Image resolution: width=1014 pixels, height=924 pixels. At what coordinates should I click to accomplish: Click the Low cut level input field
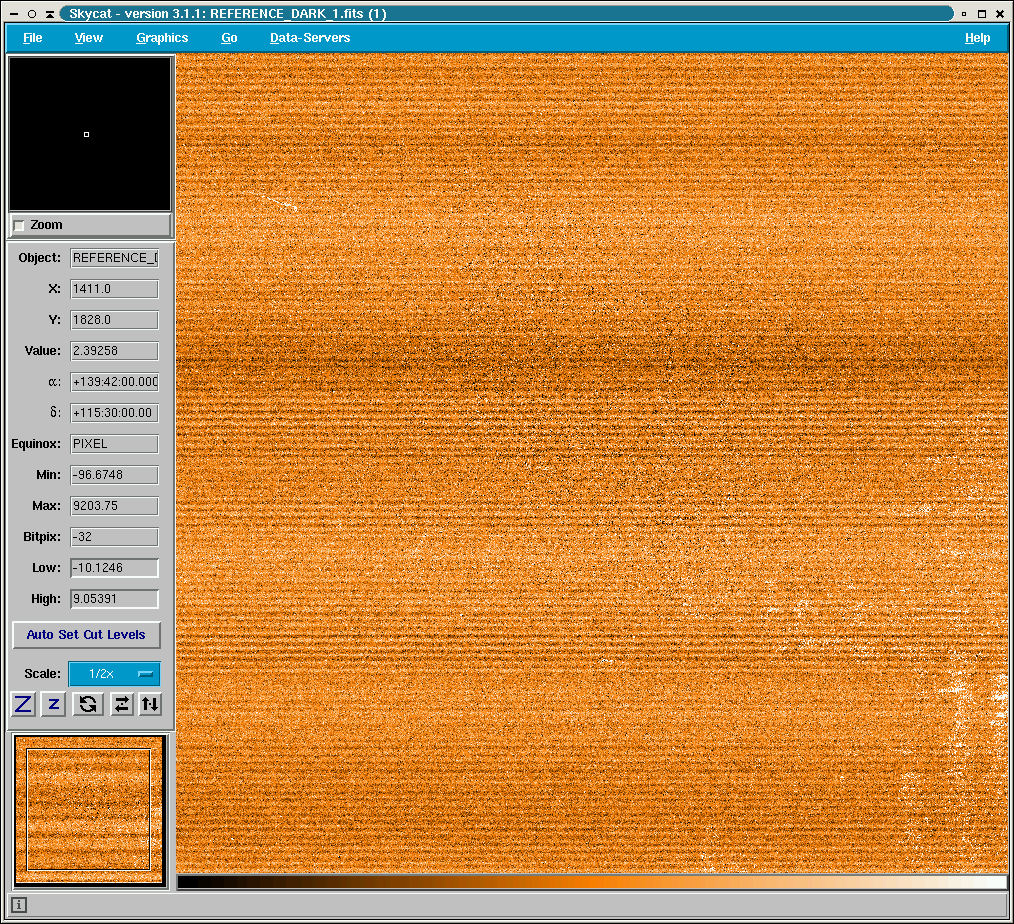(114, 568)
